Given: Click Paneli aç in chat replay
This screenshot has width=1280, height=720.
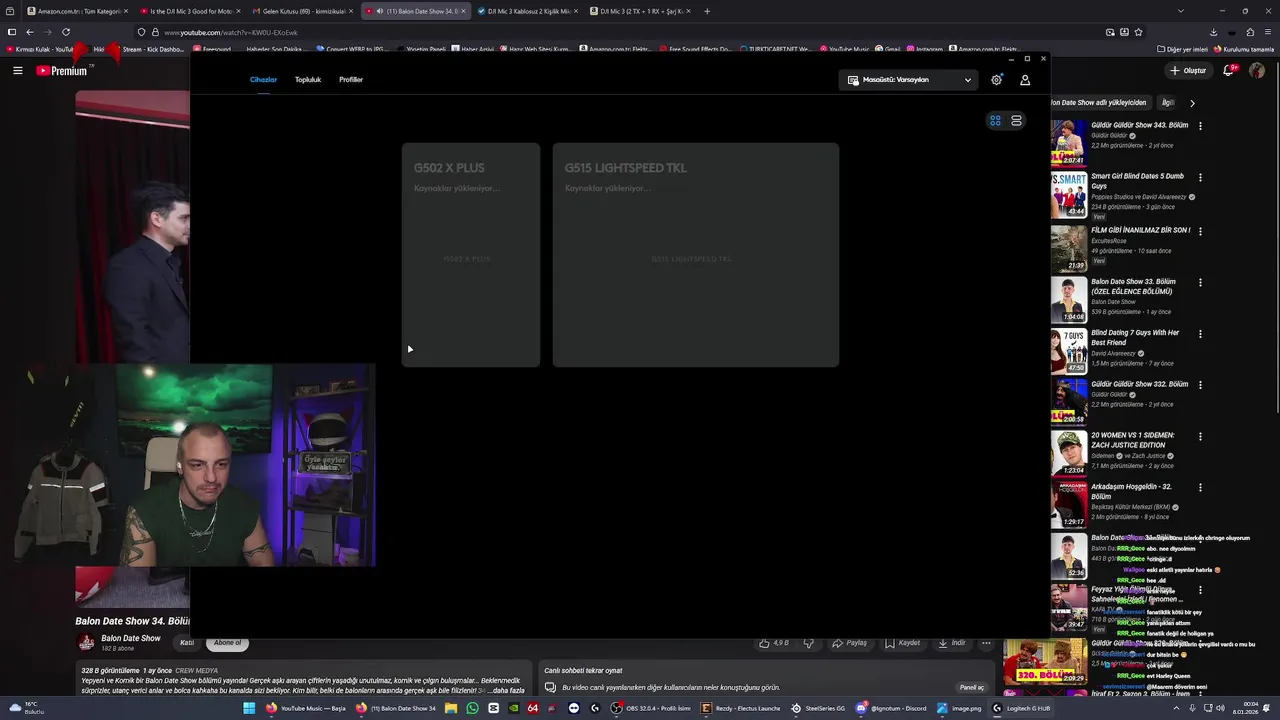Looking at the screenshot, I should (972, 688).
